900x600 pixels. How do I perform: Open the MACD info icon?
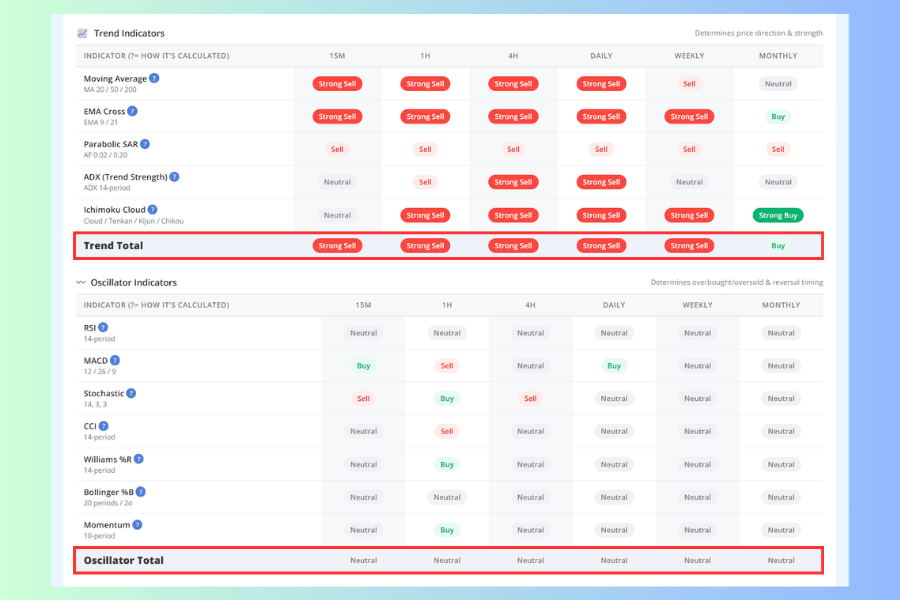pyautogui.click(x=115, y=360)
